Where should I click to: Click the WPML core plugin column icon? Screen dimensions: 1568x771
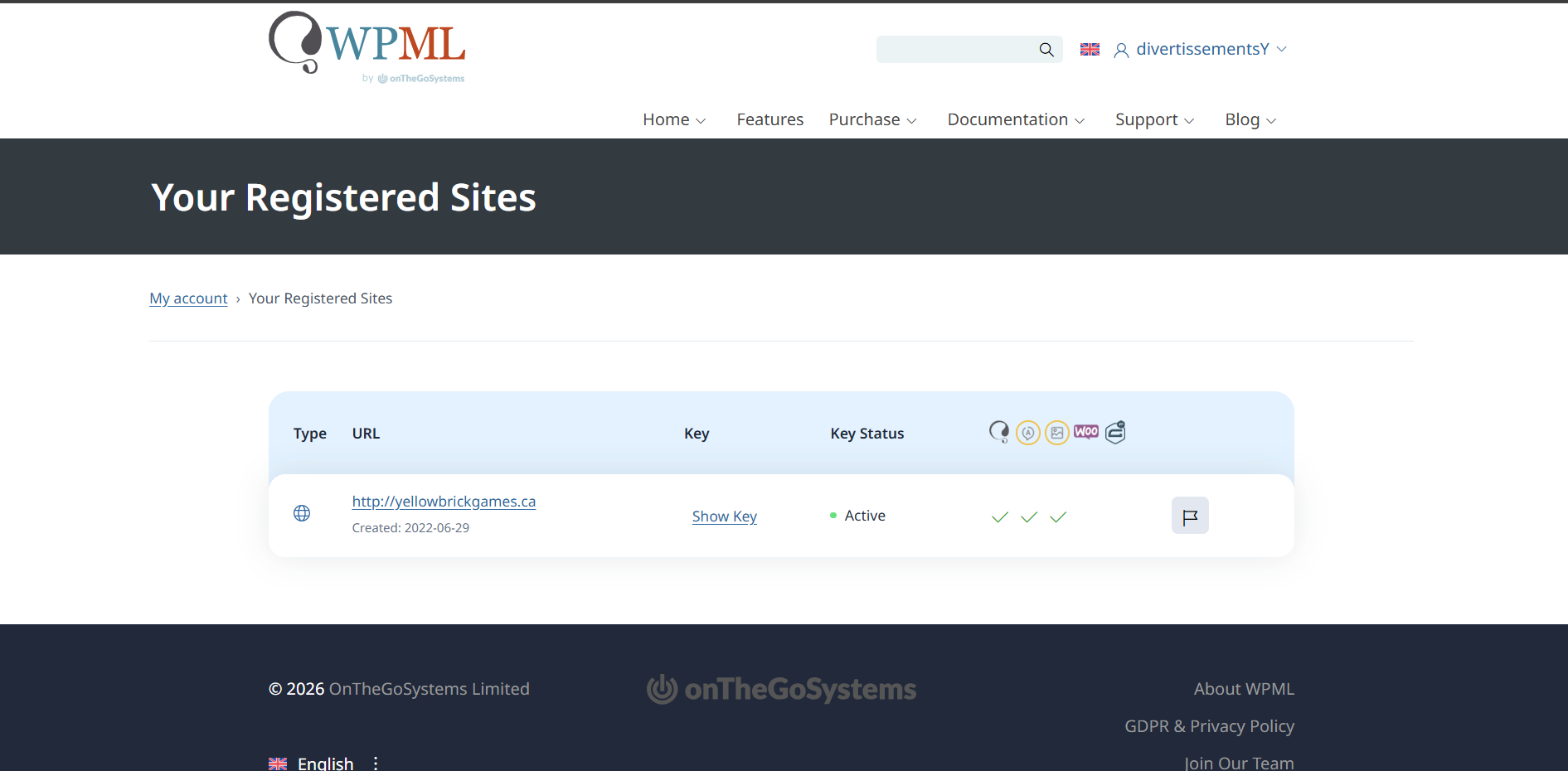tap(999, 432)
